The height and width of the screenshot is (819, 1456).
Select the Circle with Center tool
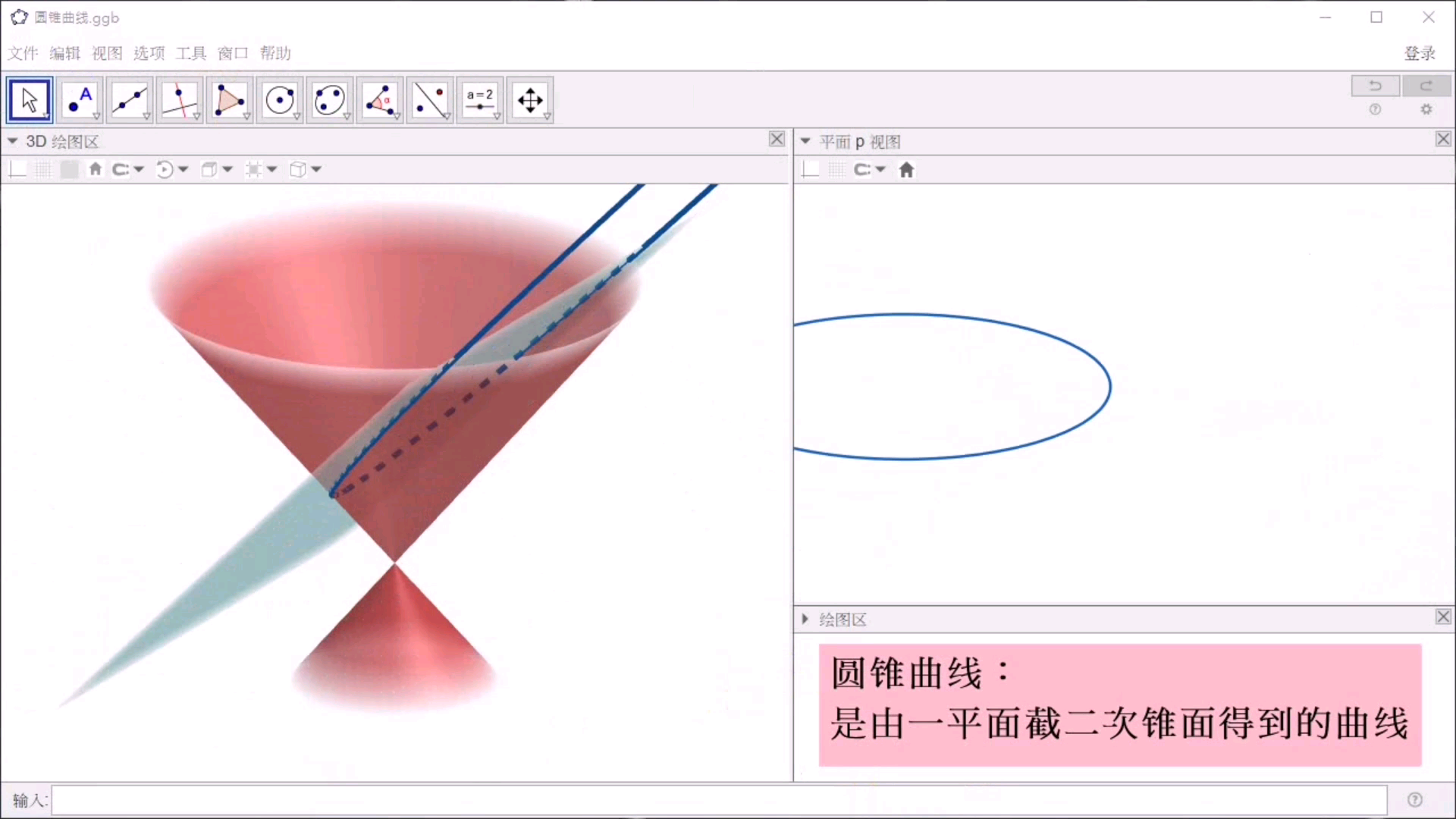click(x=280, y=99)
